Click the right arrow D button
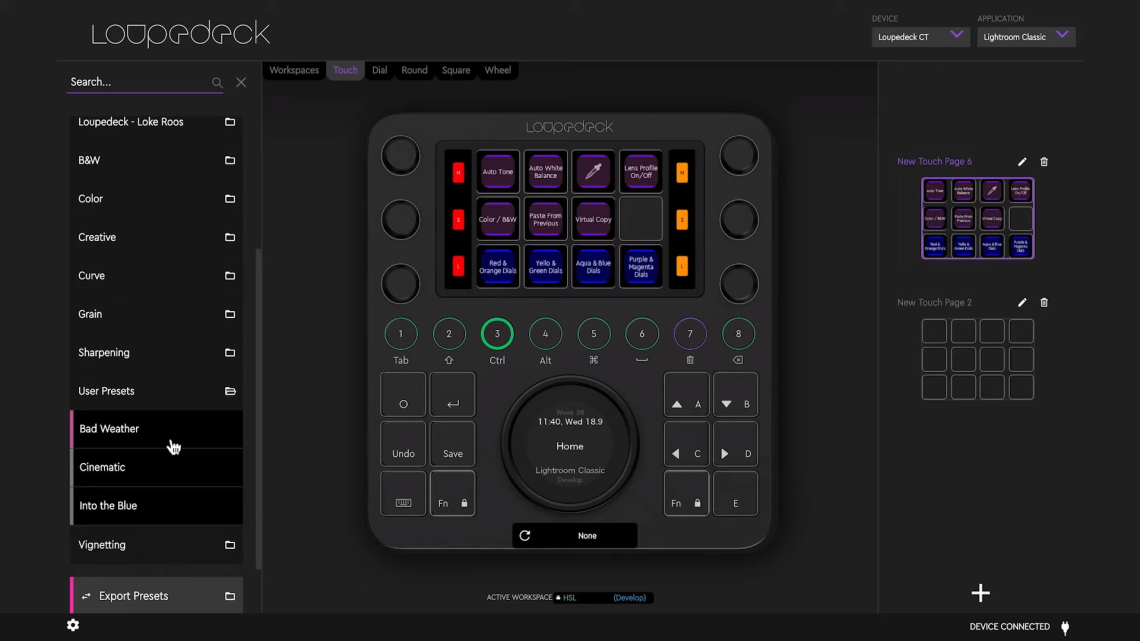 coord(735,444)
